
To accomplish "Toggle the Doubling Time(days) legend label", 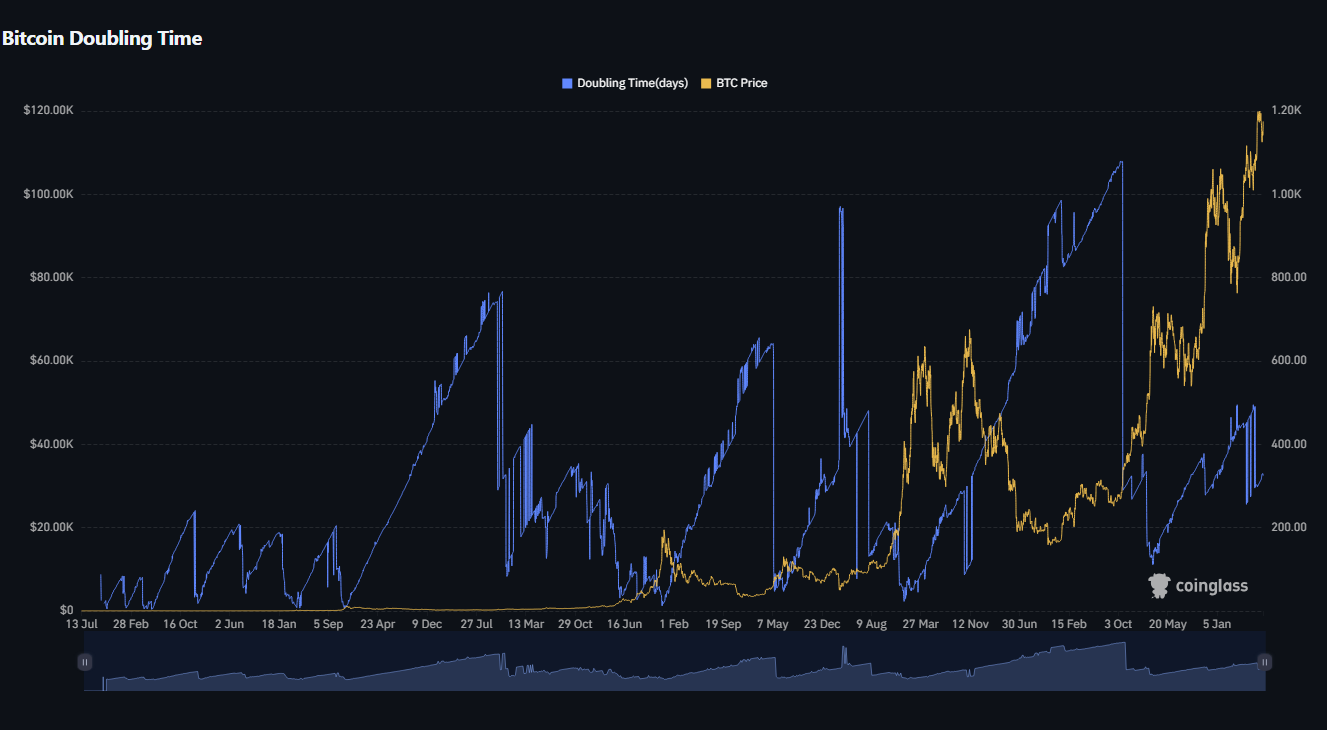I will [632, 83].
